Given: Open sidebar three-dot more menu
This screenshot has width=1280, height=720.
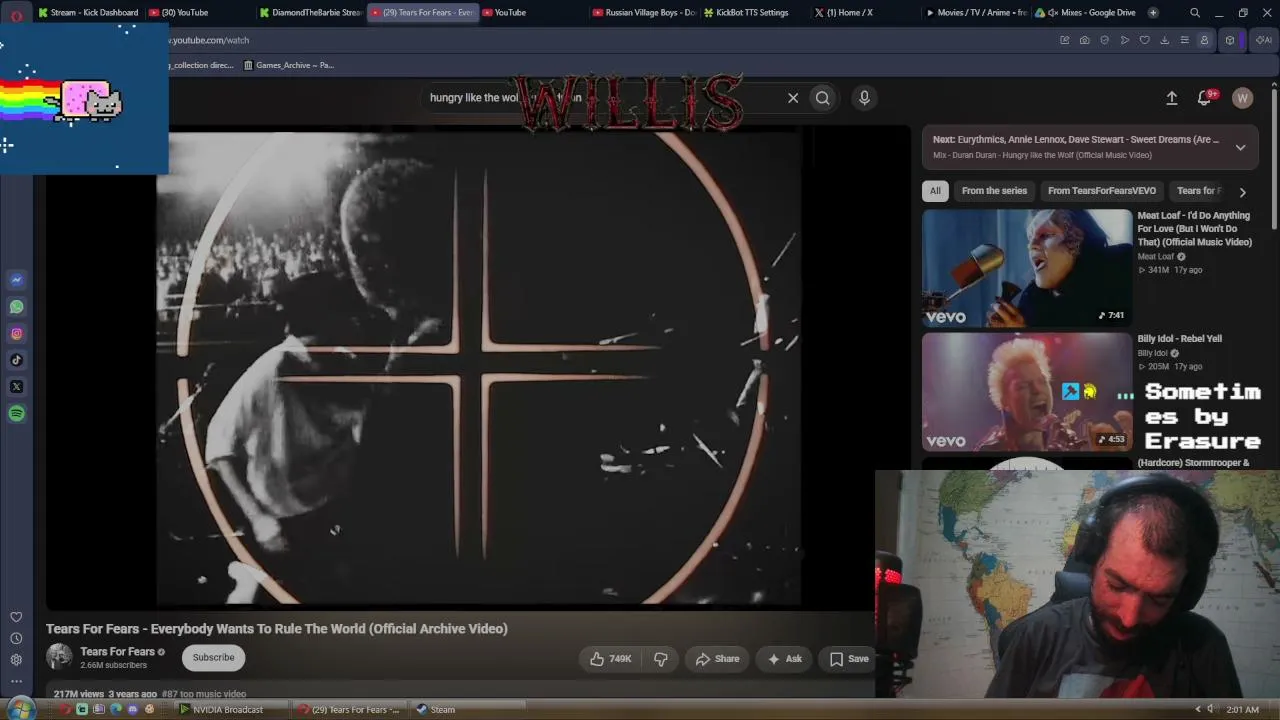Looking at the screenshot, I should coord(16,681).
